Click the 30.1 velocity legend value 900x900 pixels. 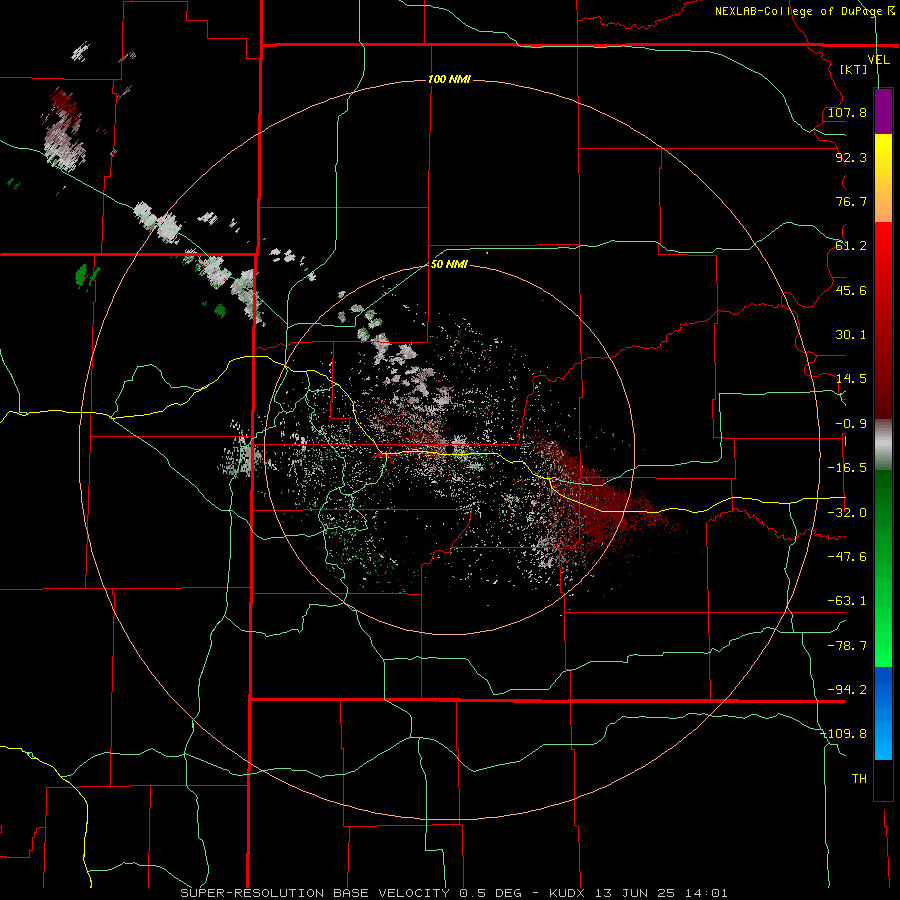point(851,335)
